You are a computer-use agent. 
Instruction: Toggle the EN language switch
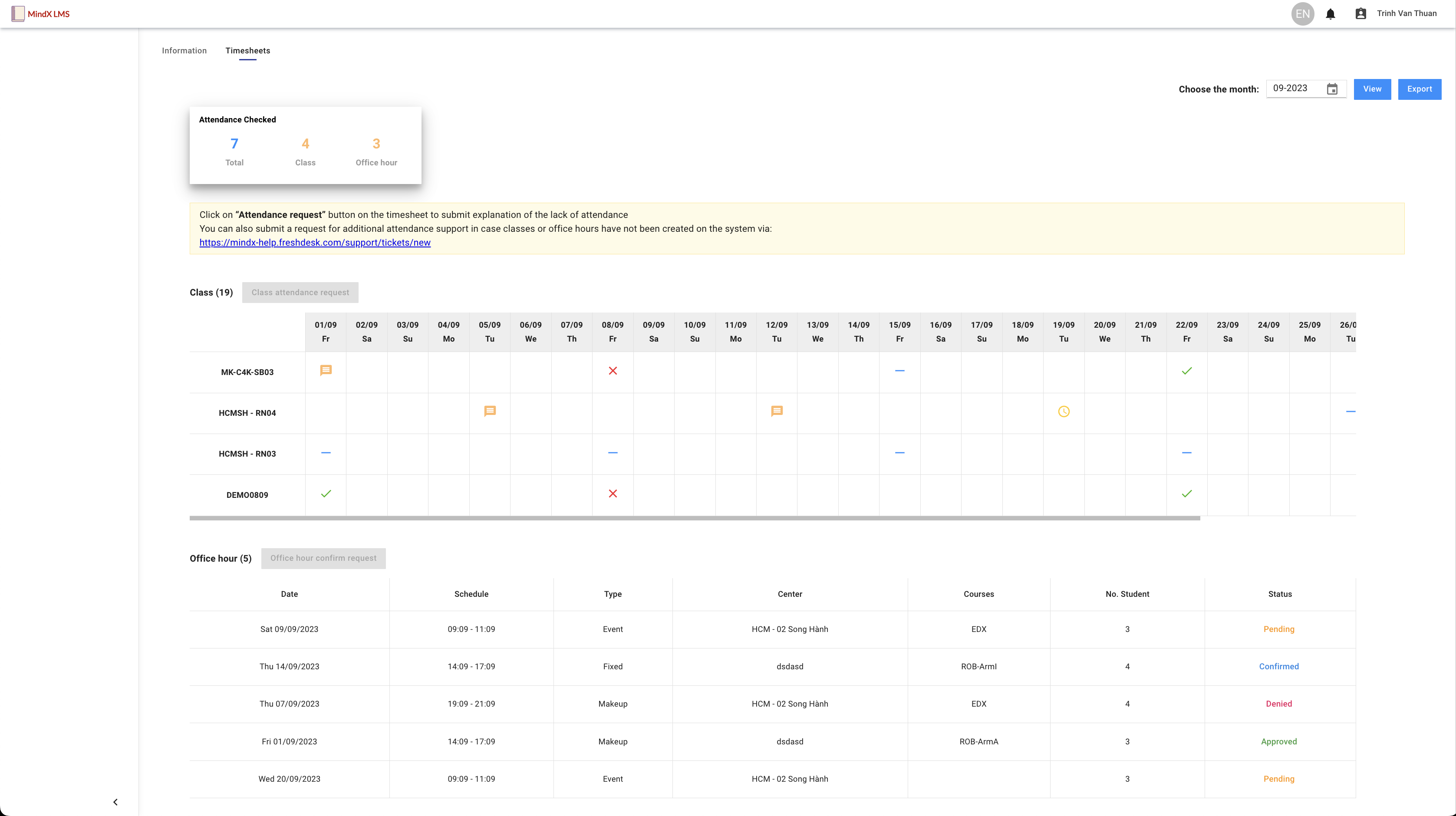coord(1302,14)
